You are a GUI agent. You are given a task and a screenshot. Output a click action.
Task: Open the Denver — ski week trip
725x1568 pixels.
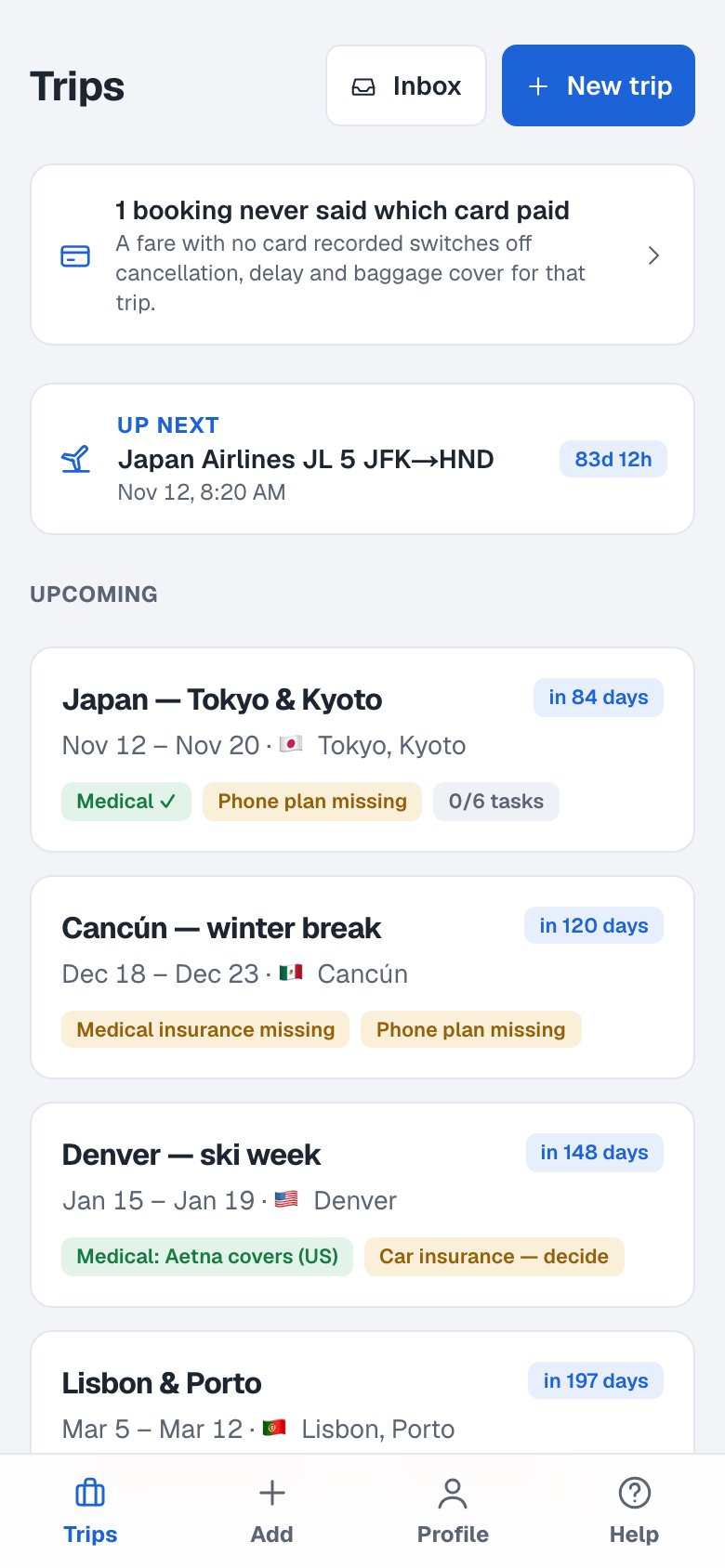362,1205
